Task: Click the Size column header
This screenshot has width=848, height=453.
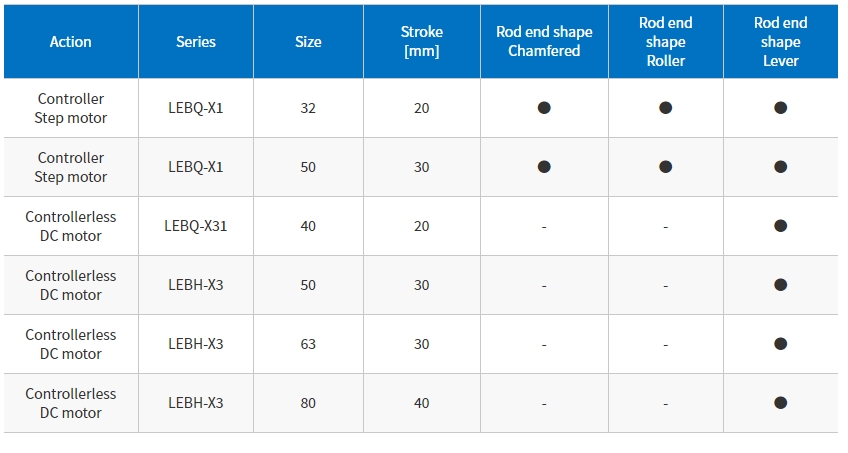Action: click(x=308, y=42)
